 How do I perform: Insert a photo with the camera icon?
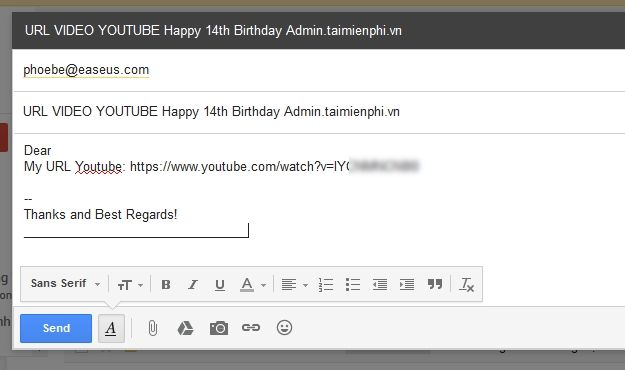(219, 328)
